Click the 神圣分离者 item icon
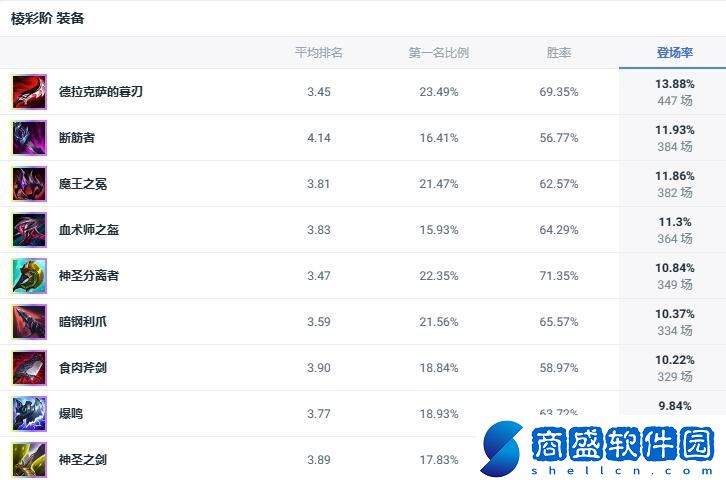Screen dimensions: 726x483 pyautogui.click(x=29, y=276)
